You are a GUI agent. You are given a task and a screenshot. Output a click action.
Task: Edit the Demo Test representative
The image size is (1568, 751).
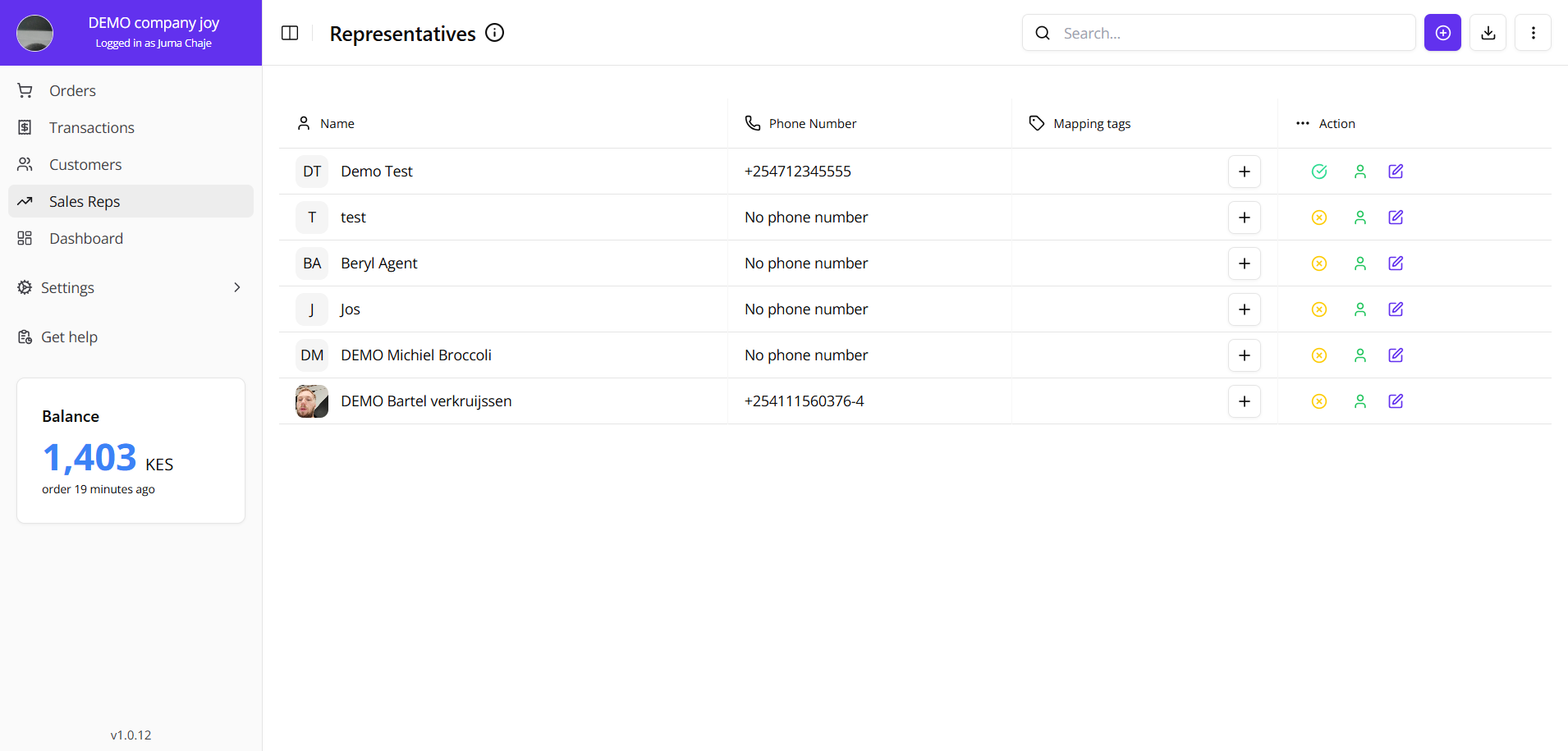tap(1396, 171)
